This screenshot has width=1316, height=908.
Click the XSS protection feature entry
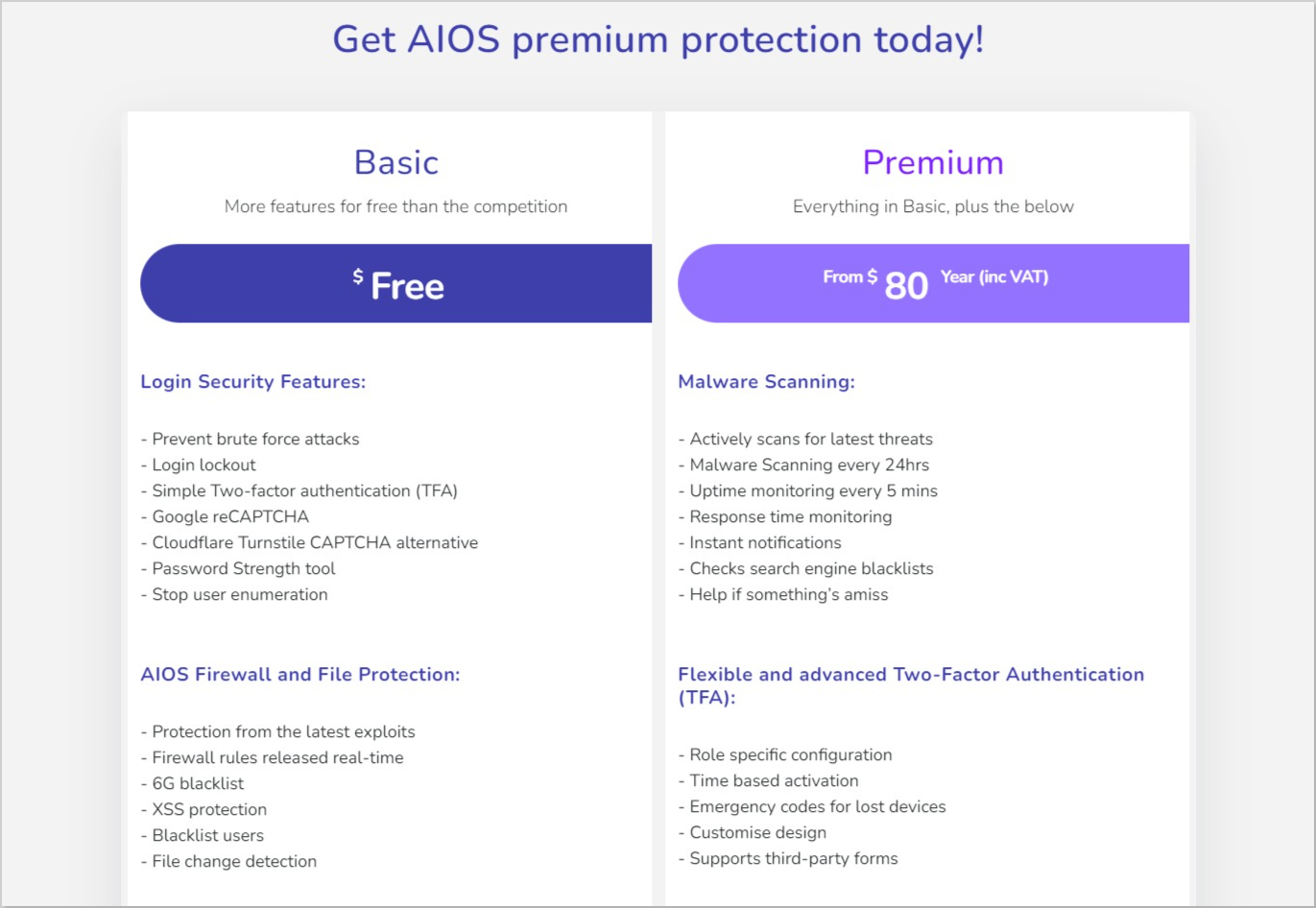point(209,809)
